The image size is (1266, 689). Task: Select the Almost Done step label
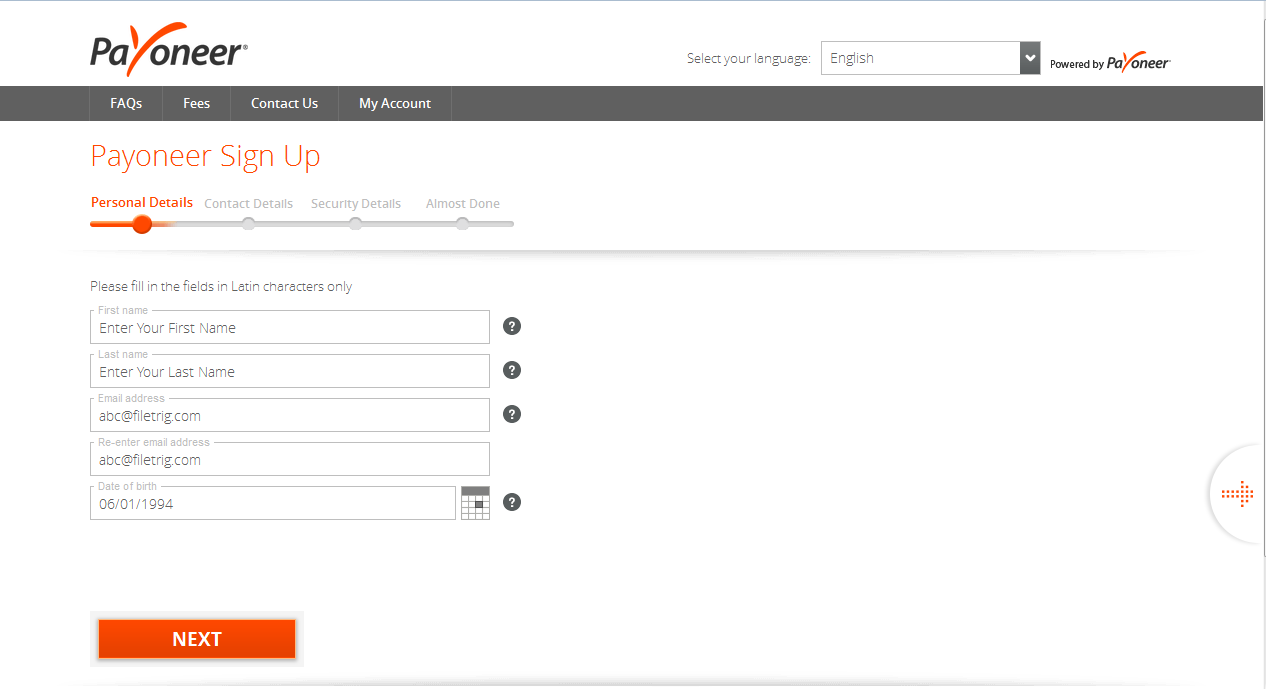(463, 203)
